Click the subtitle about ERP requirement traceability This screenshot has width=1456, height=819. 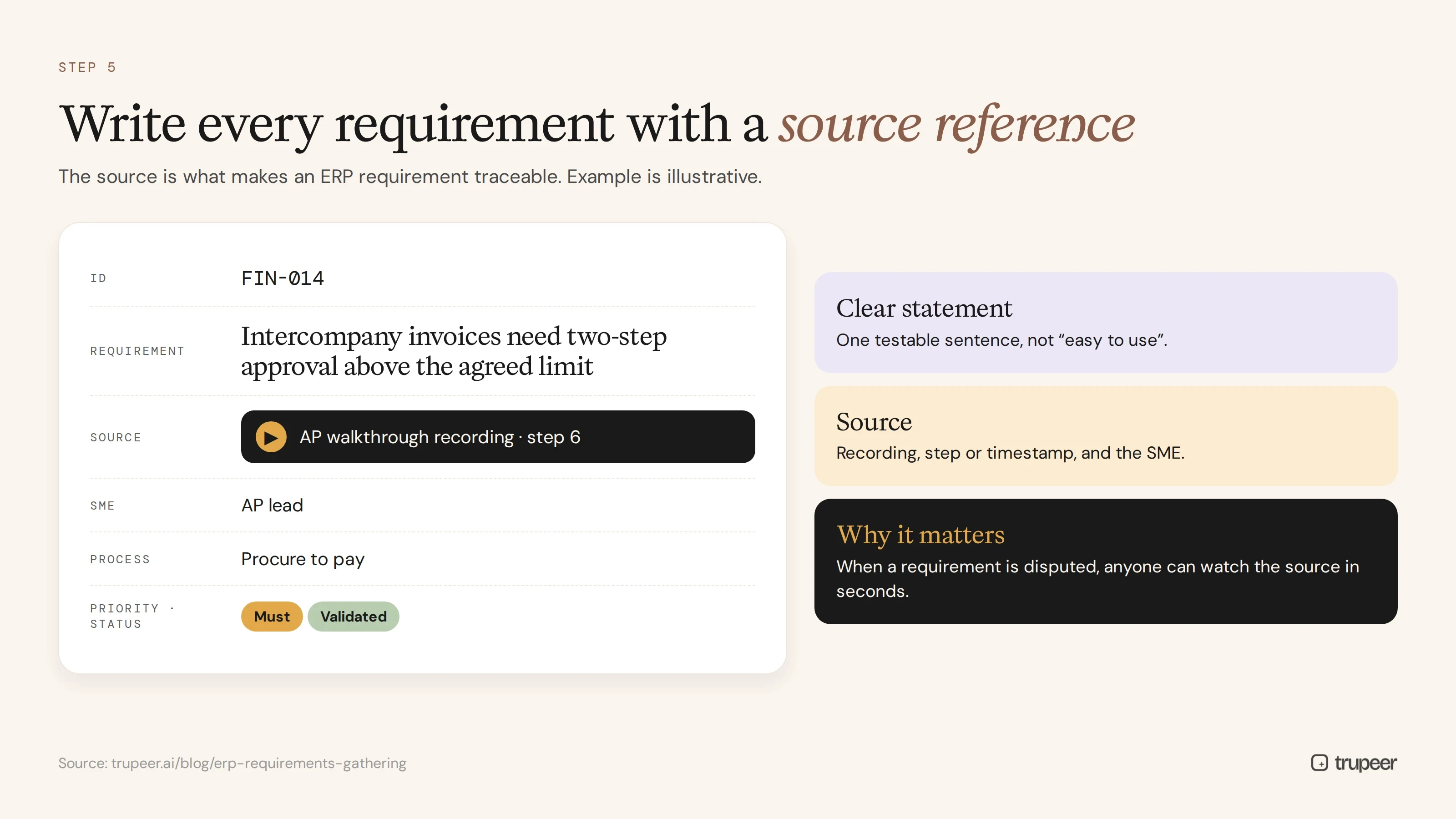coord(410,177)
